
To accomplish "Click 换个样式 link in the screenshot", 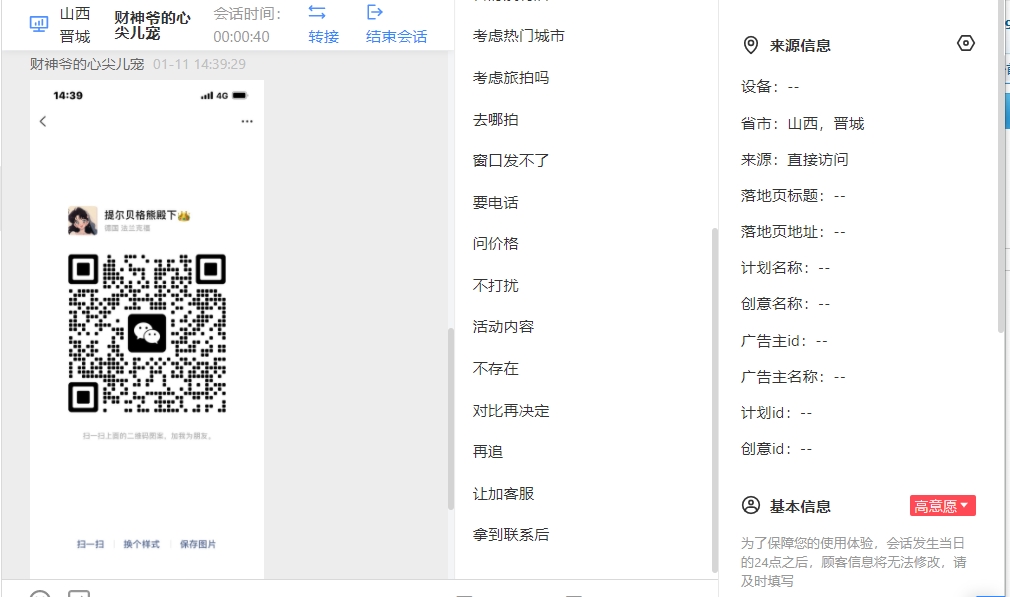I will tap(141, 544).
